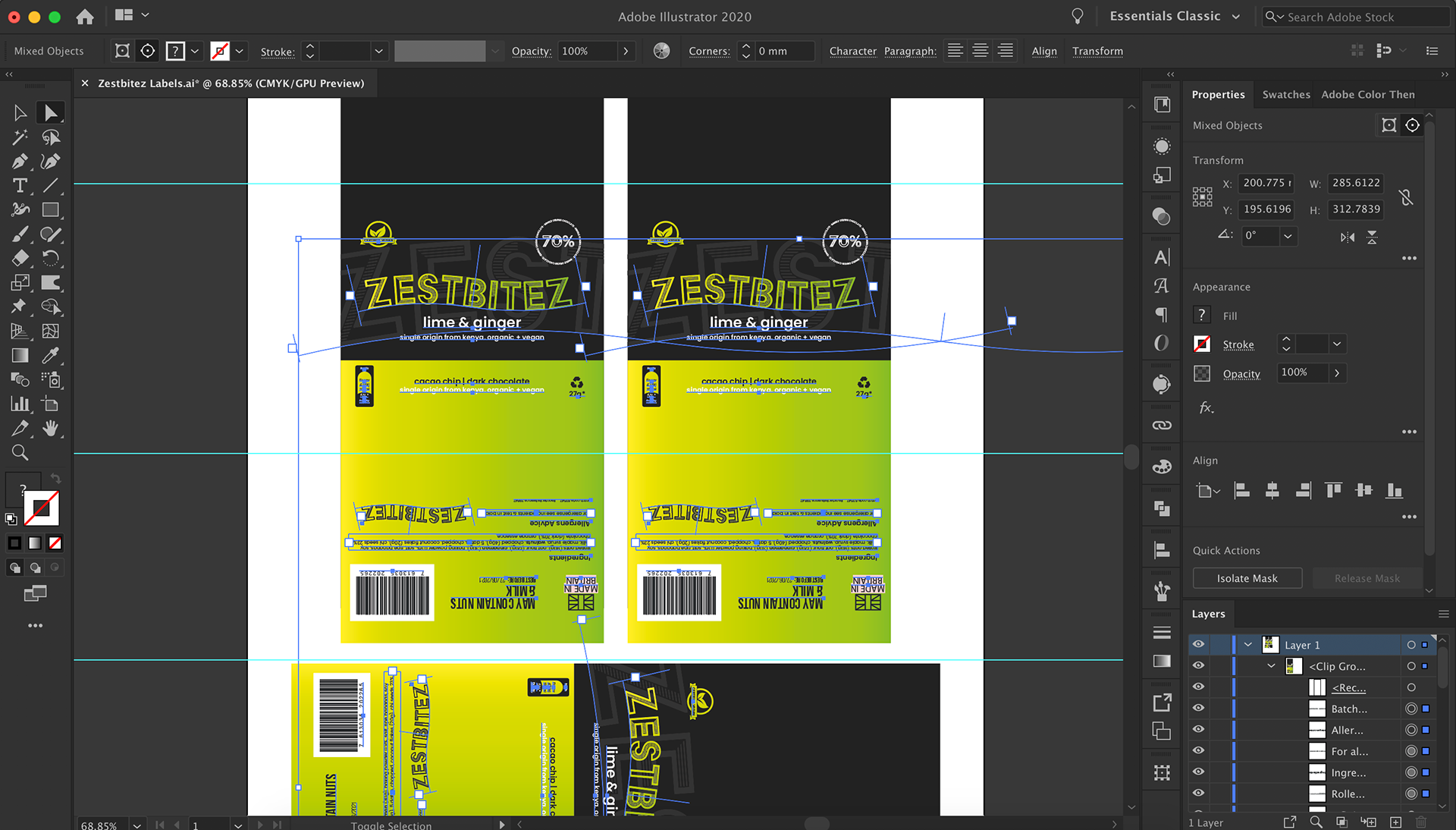Open Transform panel link in control bar
1456x830 pixels.
point(1097,51)
